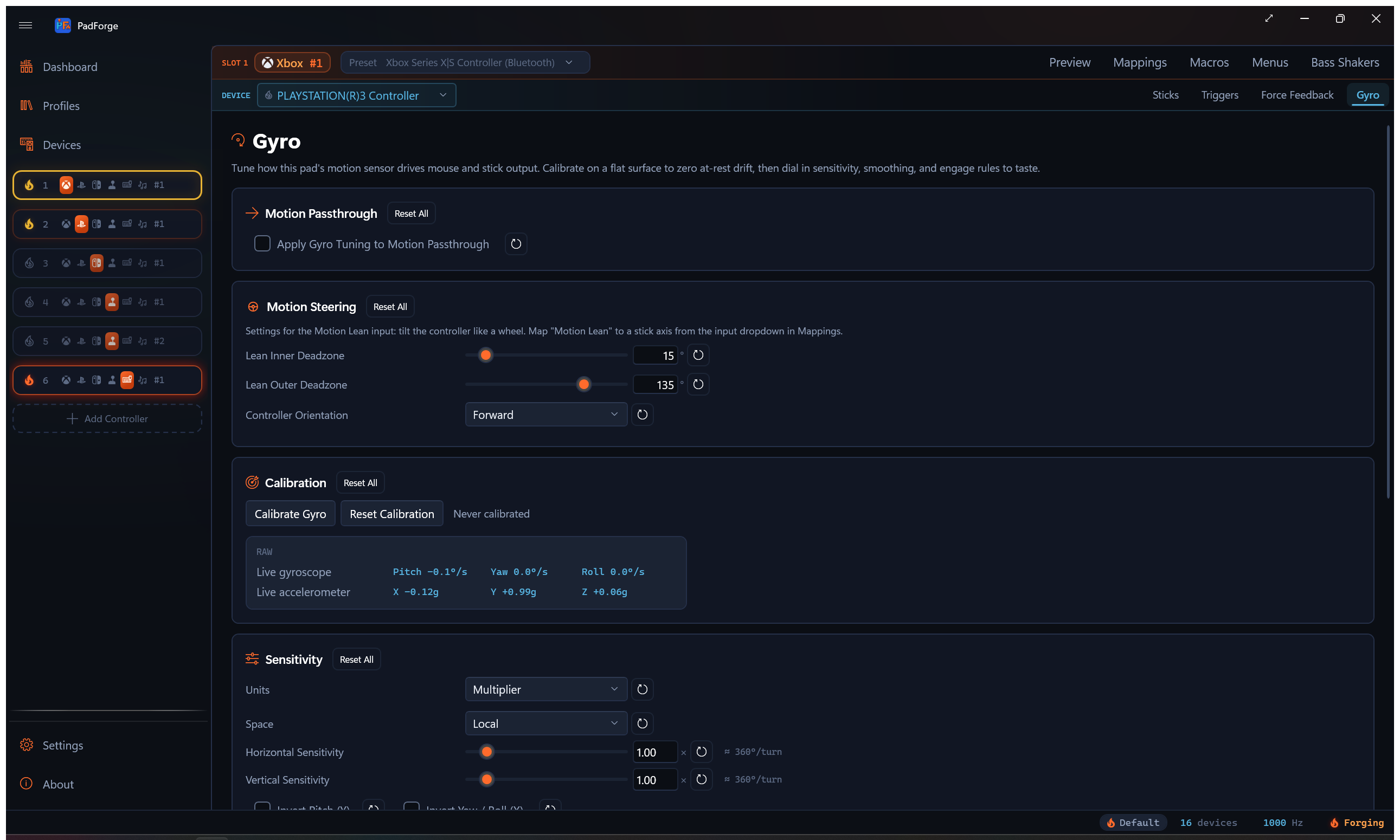The width and height of the screenshot is (1400, 840).
Task: Select keyboard-mouse type icon in slot 3
Action: click(x=127, y=263)
